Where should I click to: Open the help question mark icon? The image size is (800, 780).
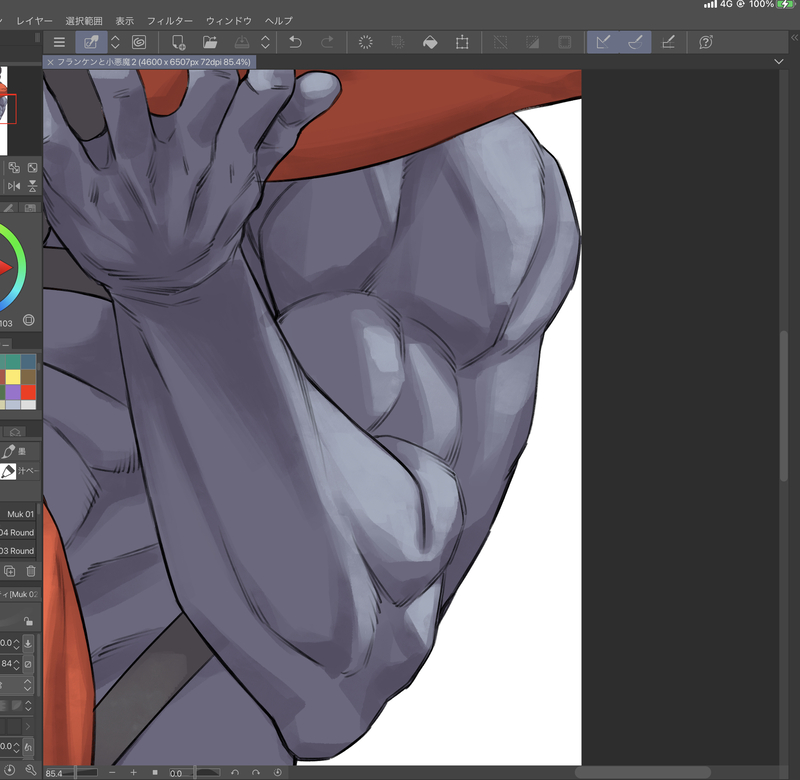[706, 42]
